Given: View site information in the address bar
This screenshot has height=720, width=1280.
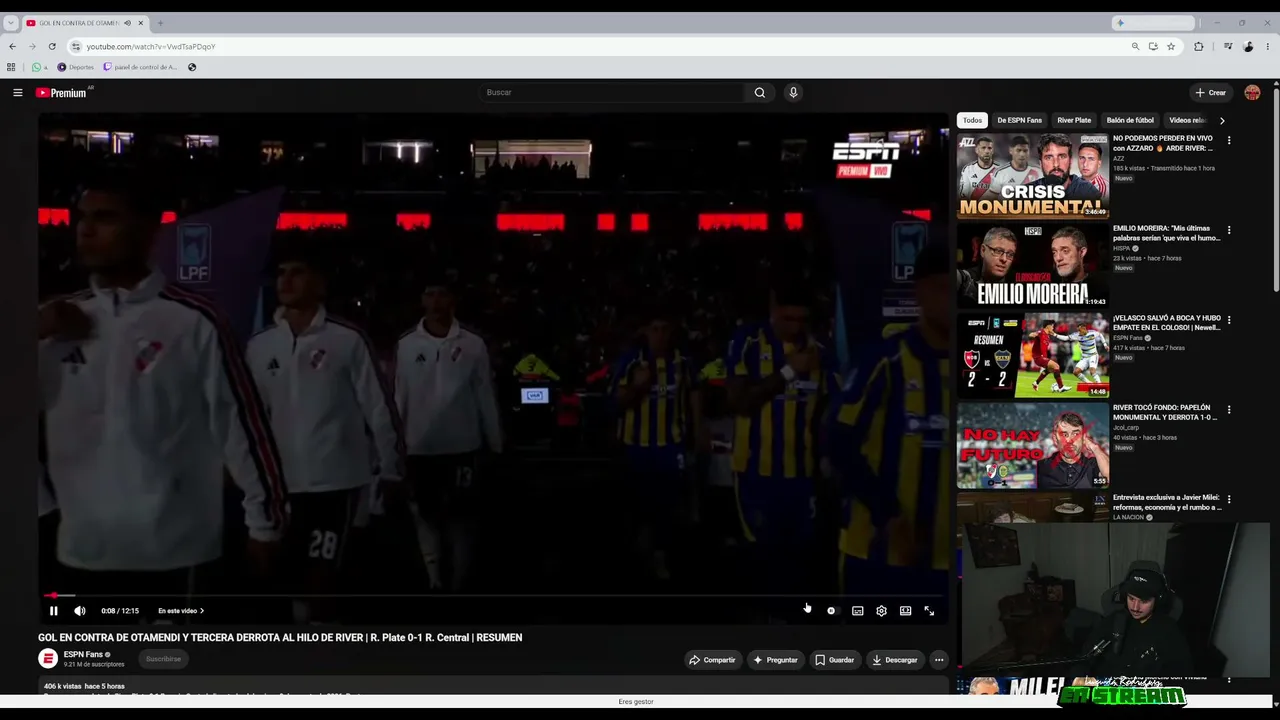Looking at the screenshot, I should [75, 46].
